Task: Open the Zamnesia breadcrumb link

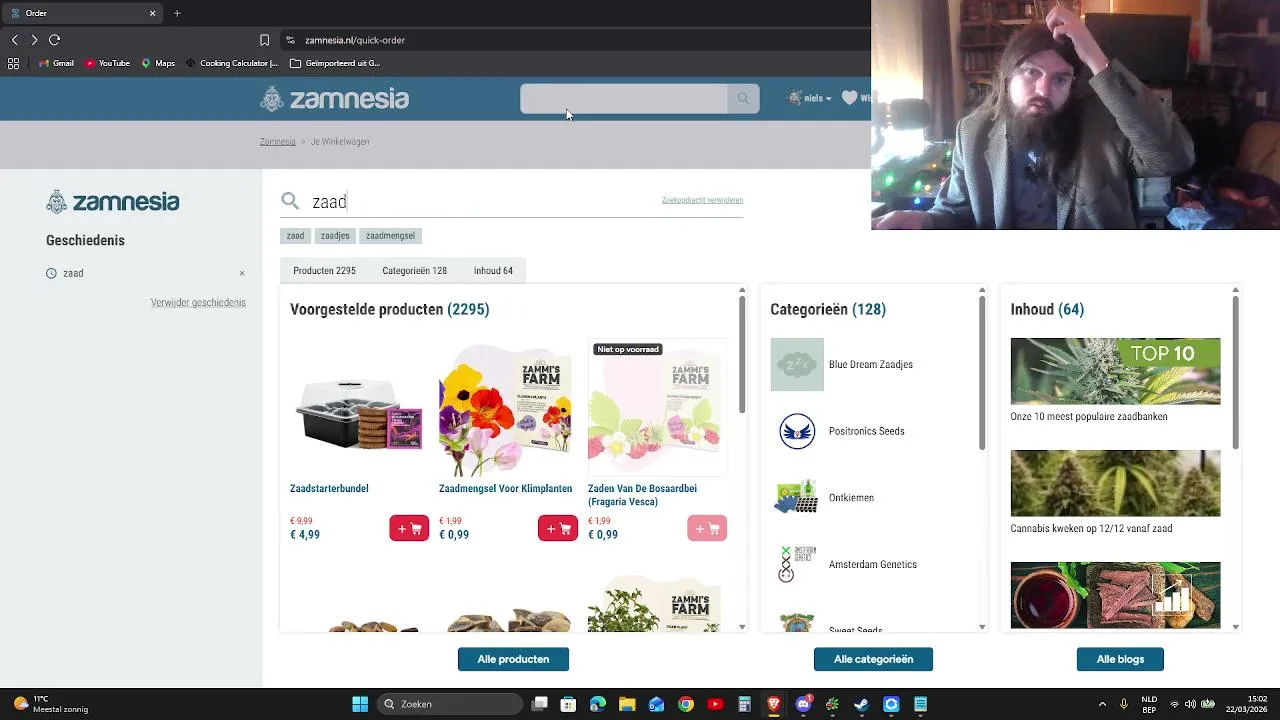Action: pyautogui.click(x=277, y=142)
